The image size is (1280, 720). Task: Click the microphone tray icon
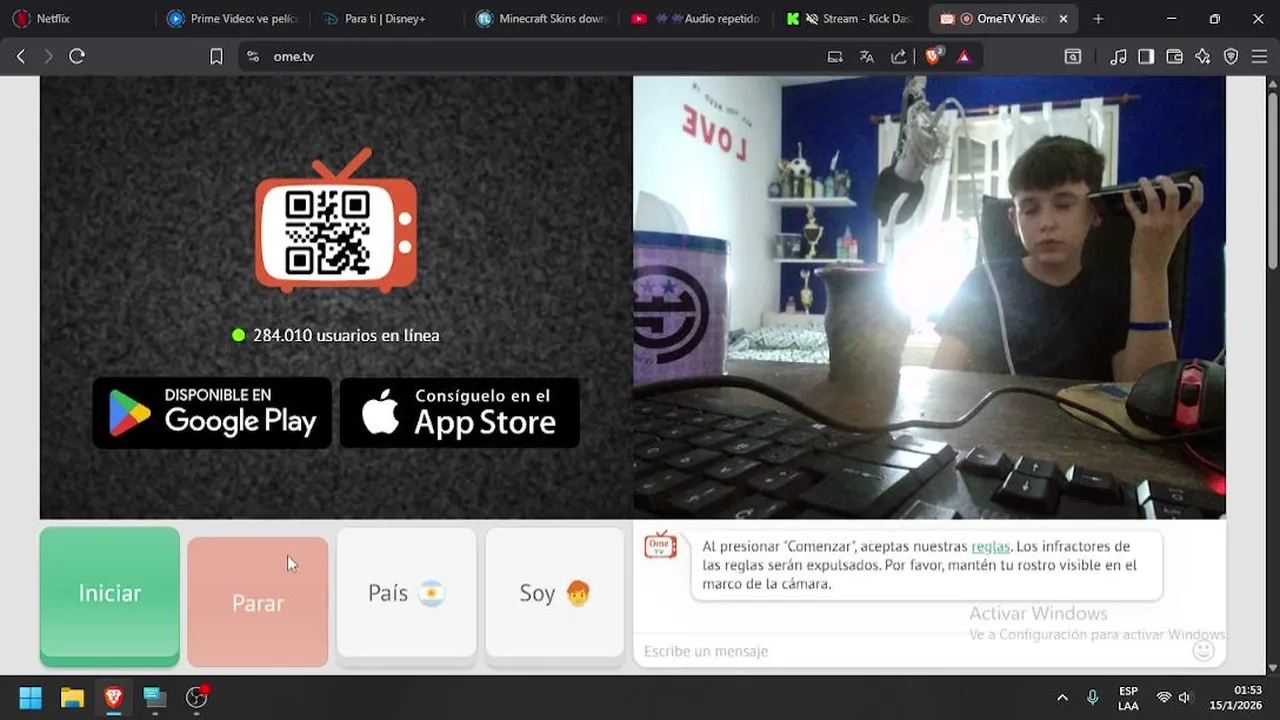(x=1093, y=697)
